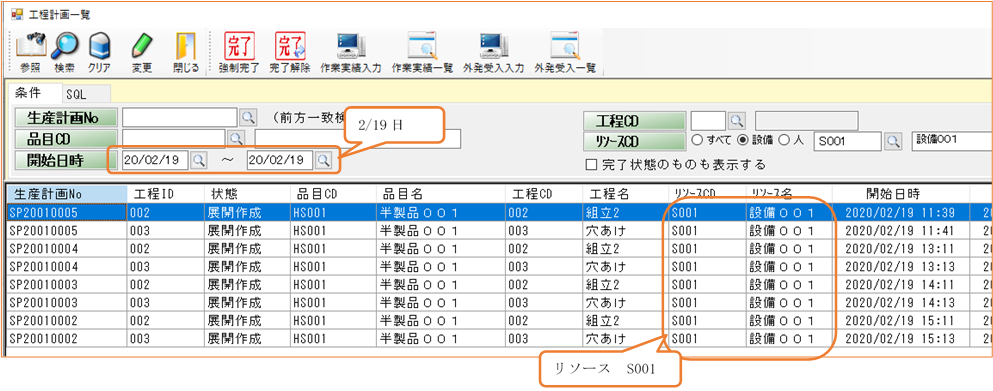Sort by 品目名 column header
993x391 pixels.
pos(440,193)
